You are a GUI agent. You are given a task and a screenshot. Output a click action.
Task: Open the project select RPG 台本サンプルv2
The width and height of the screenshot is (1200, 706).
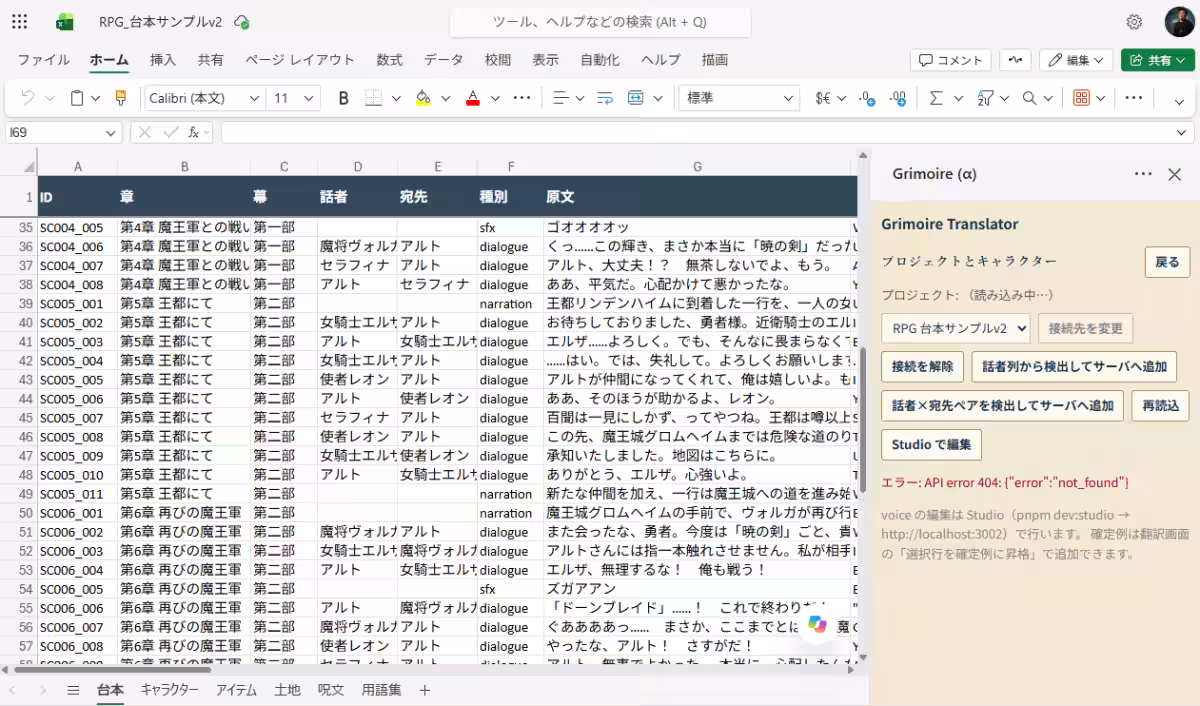956,327
